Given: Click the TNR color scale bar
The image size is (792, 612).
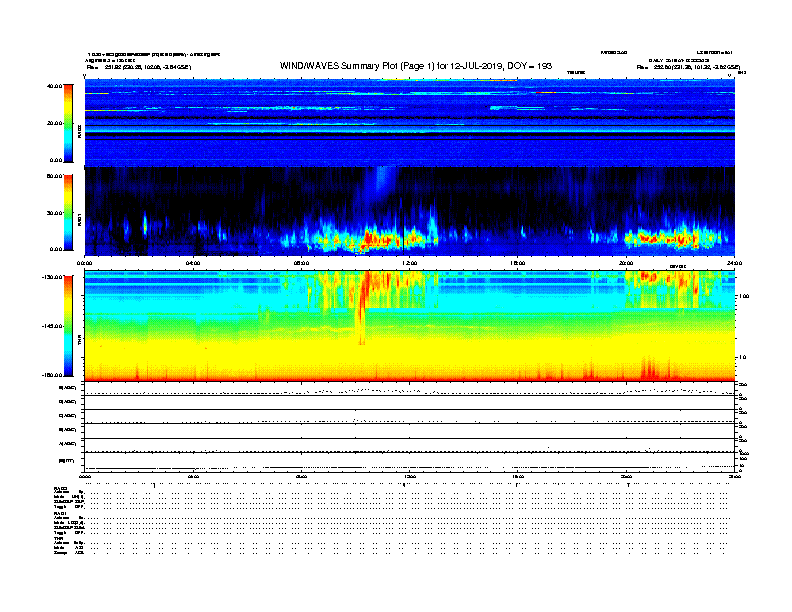Looking at the screenshot, I should pyautogui.click(x=68, y=326).
